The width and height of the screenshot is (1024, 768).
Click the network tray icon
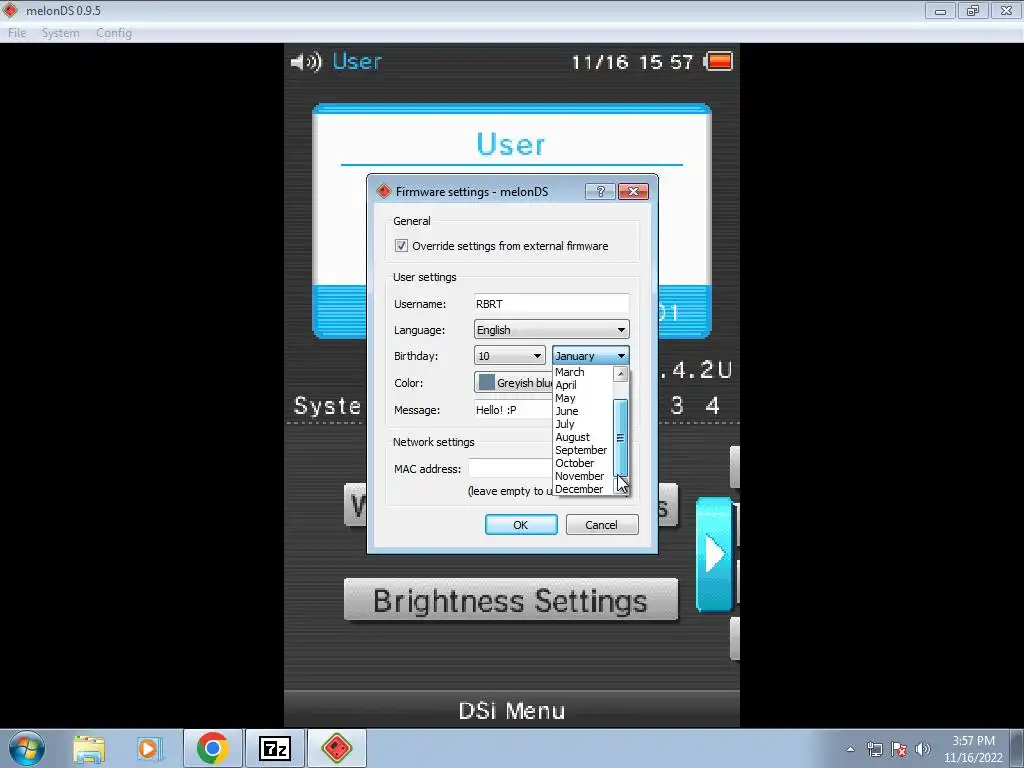coord(874,749)
